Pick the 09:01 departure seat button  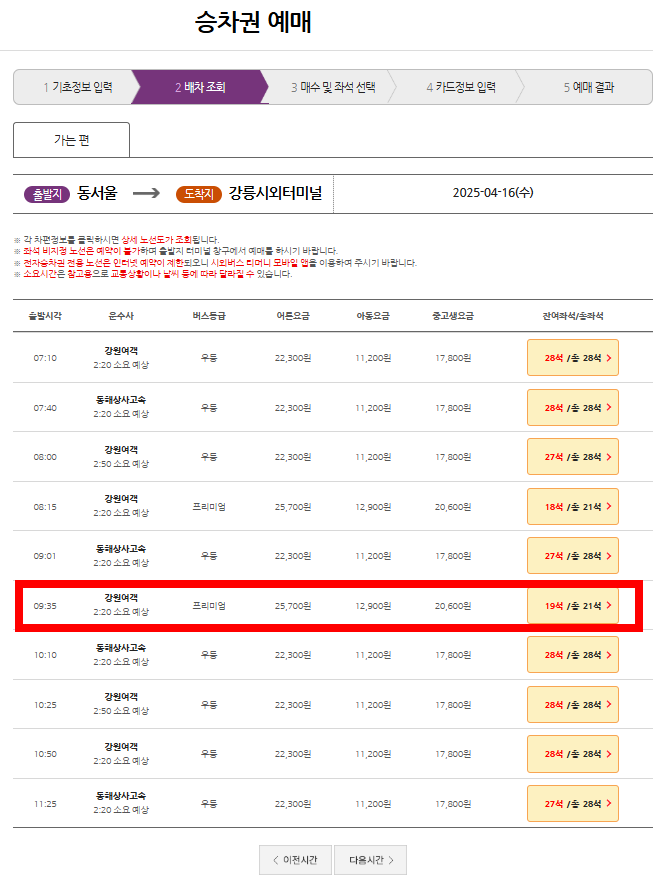click(573, 556)
